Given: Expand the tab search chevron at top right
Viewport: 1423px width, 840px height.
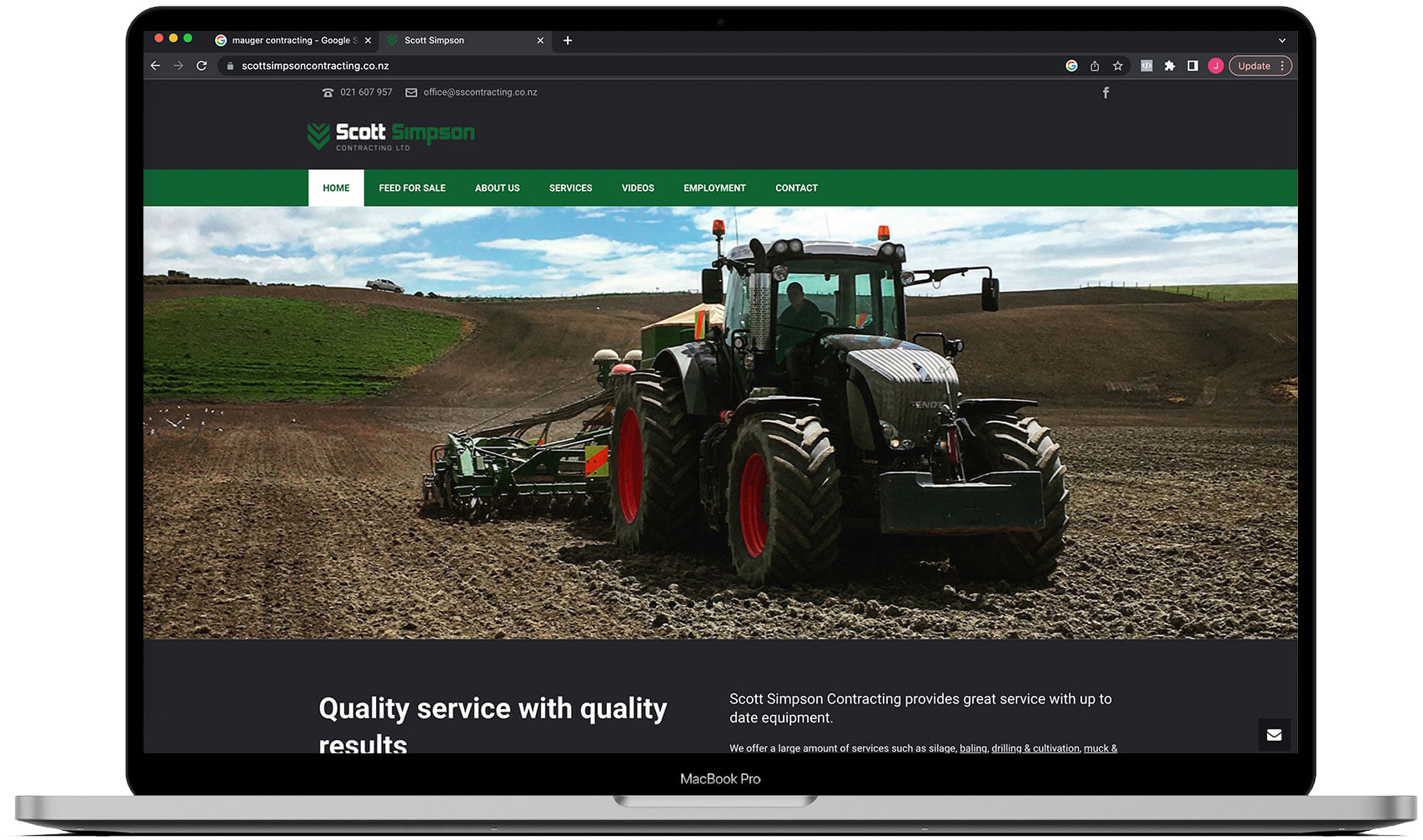Looking at the screenshot, I should click(x=1282, y=40).
